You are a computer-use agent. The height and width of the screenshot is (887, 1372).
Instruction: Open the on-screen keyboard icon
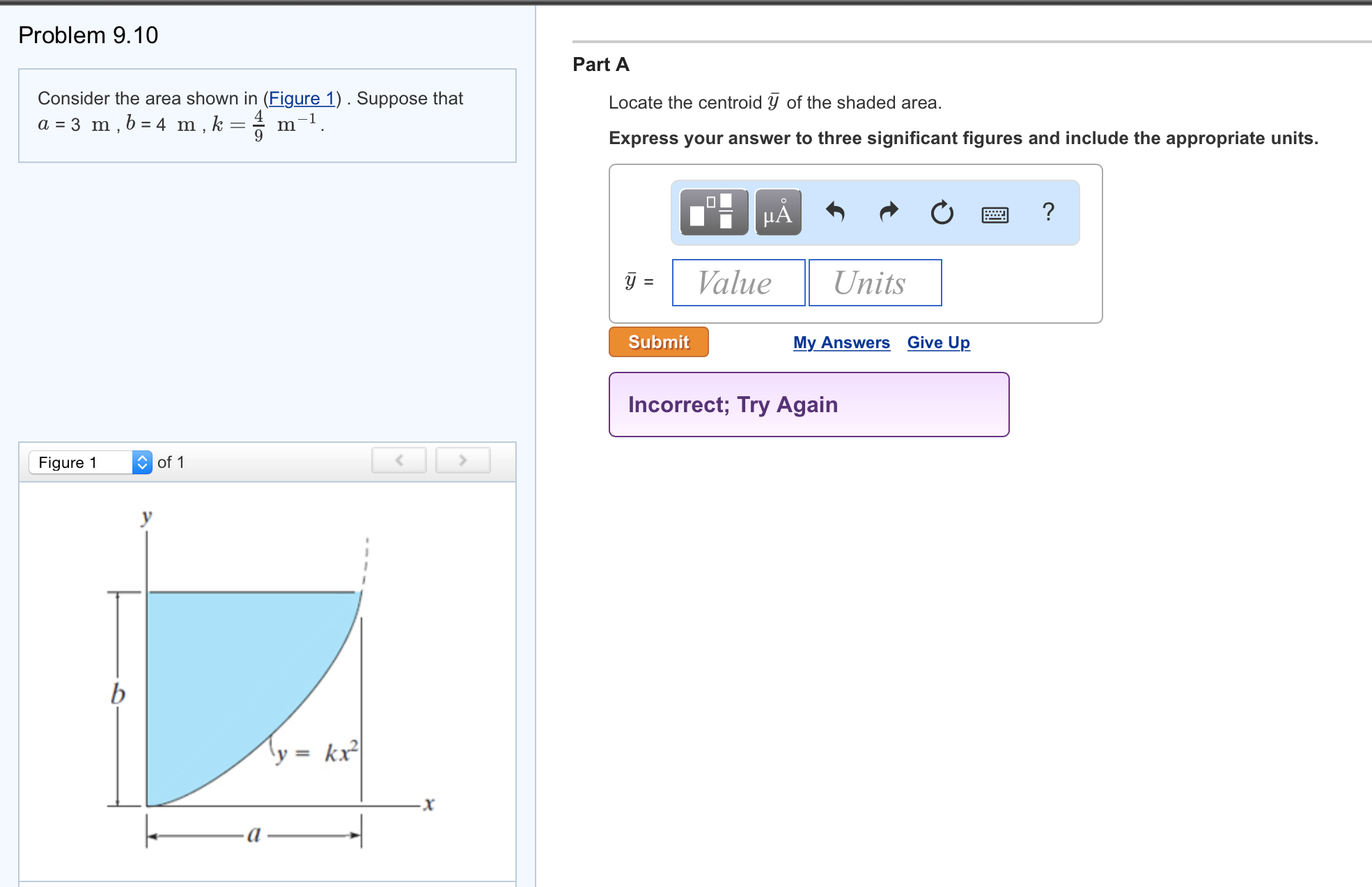995,214
